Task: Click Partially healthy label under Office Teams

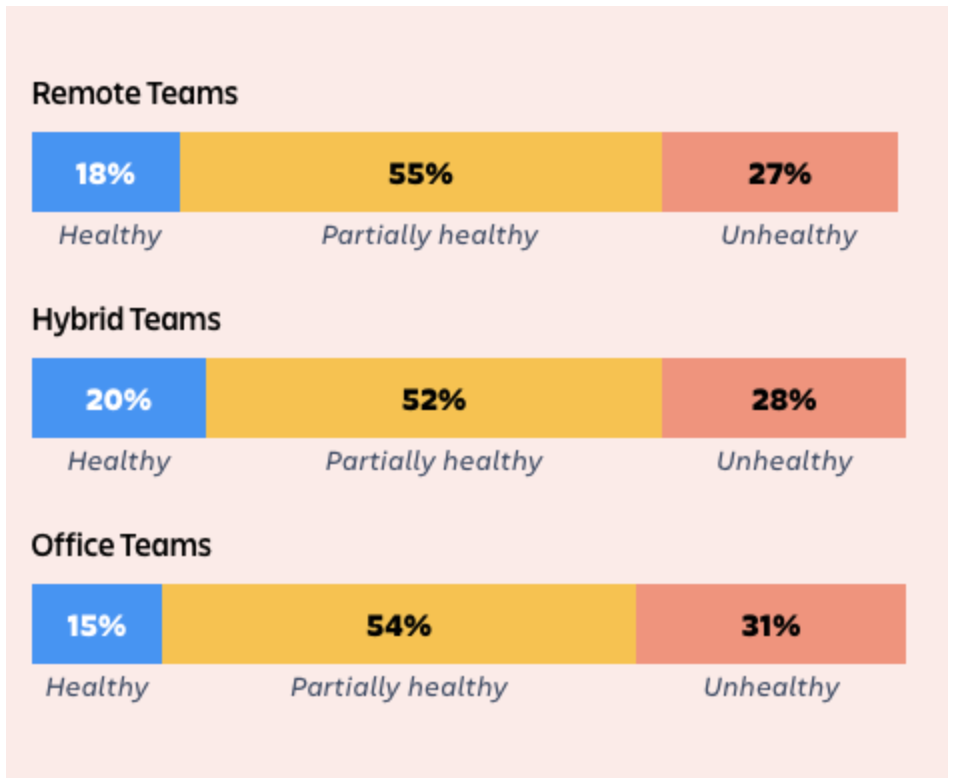Action: (399, 688)
